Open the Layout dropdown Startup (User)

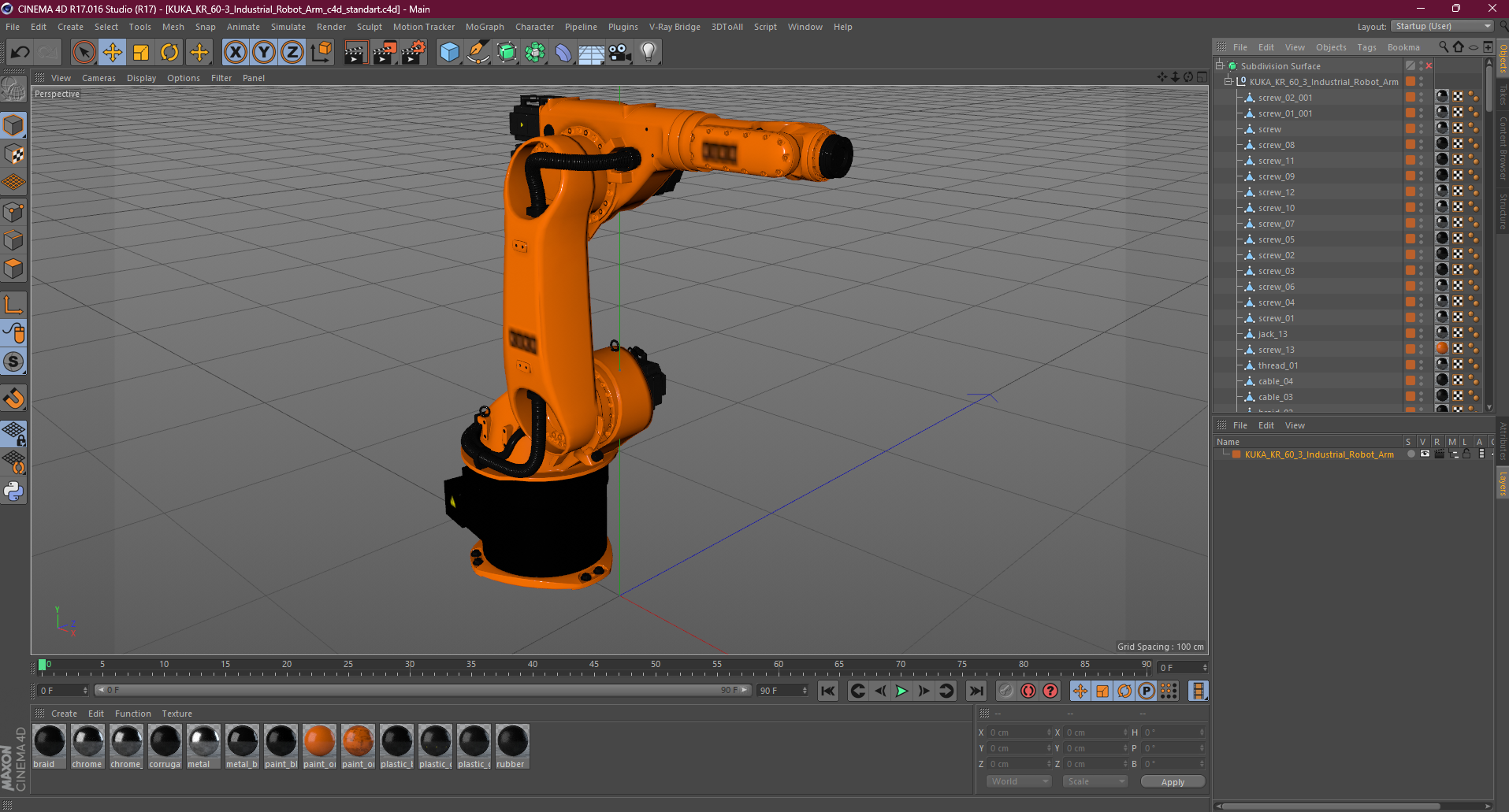(x=1444, y=26)
